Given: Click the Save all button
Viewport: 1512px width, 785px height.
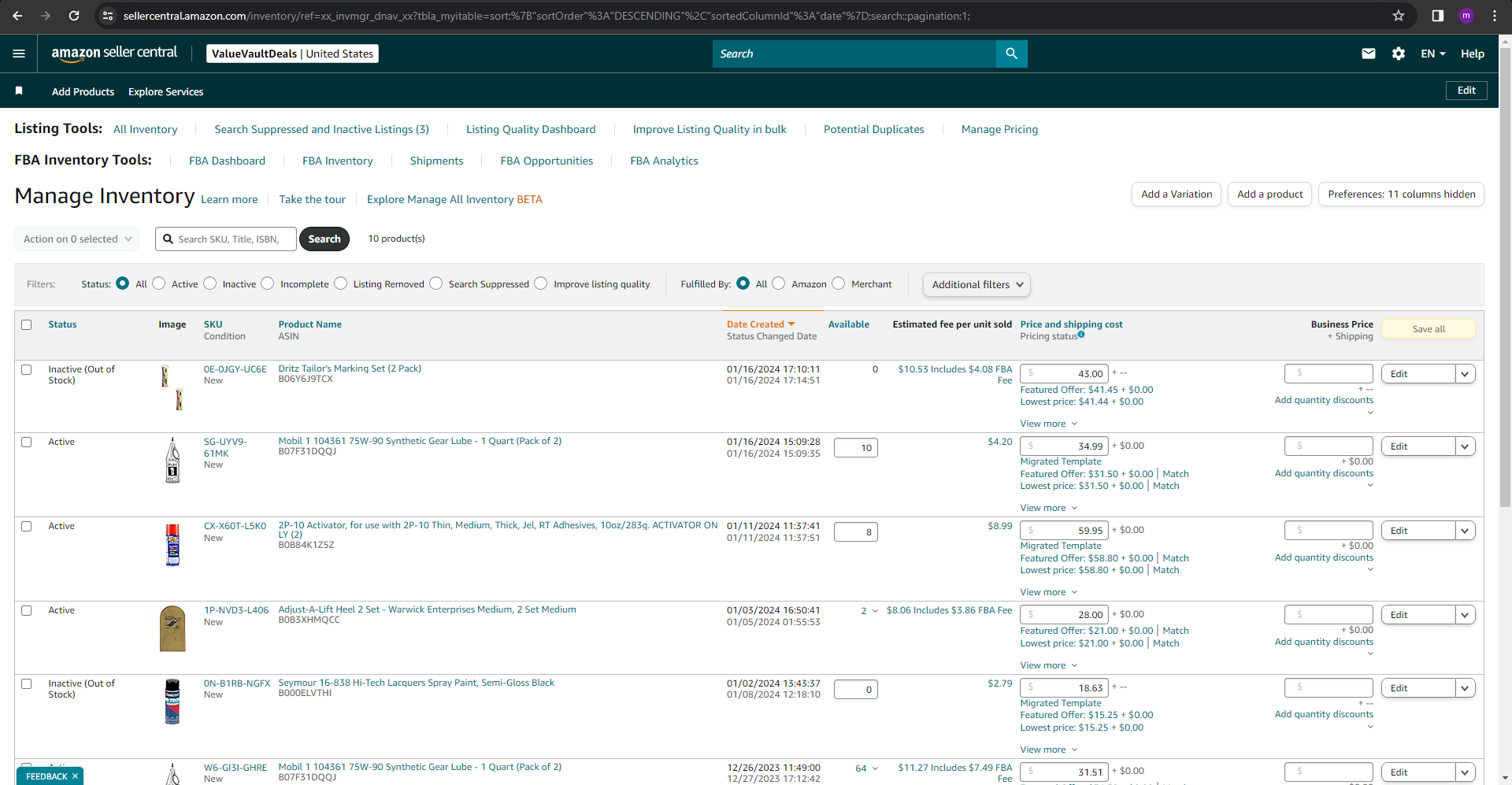Looking at the screenshot, I should [1428, 329].
